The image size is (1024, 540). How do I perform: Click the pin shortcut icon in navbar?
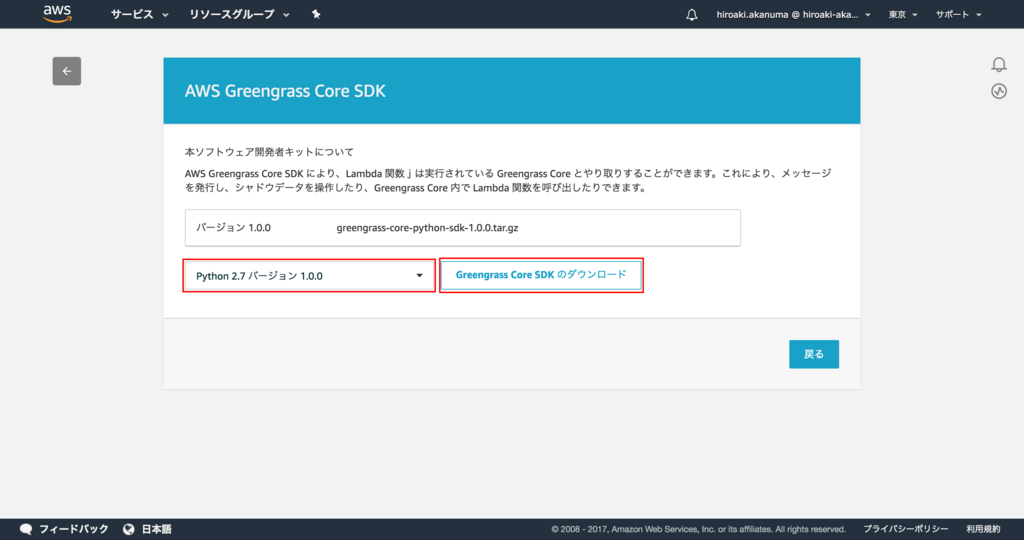[316, 14]
